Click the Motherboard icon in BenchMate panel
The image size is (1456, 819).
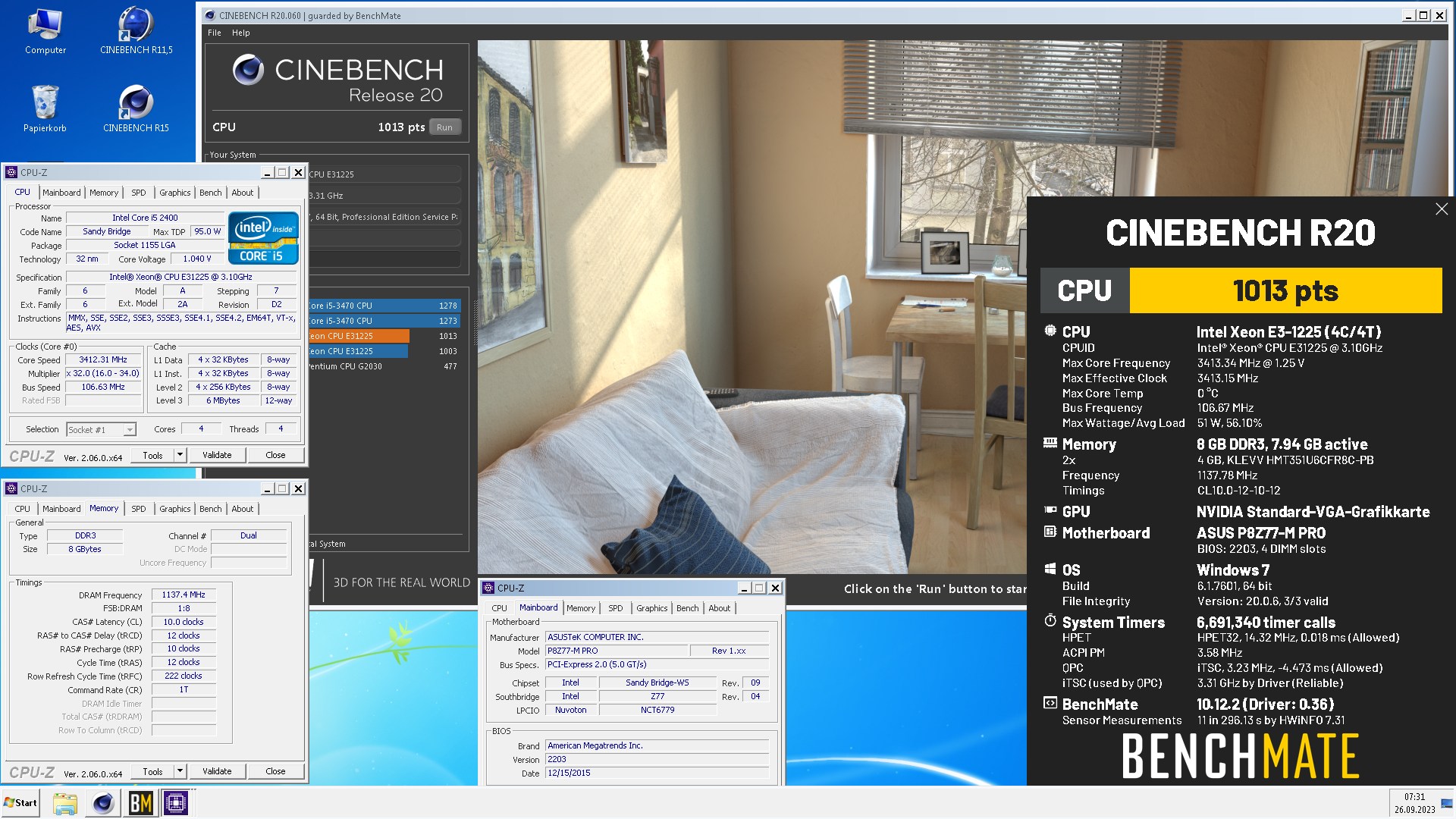[x=1050, y=532]
